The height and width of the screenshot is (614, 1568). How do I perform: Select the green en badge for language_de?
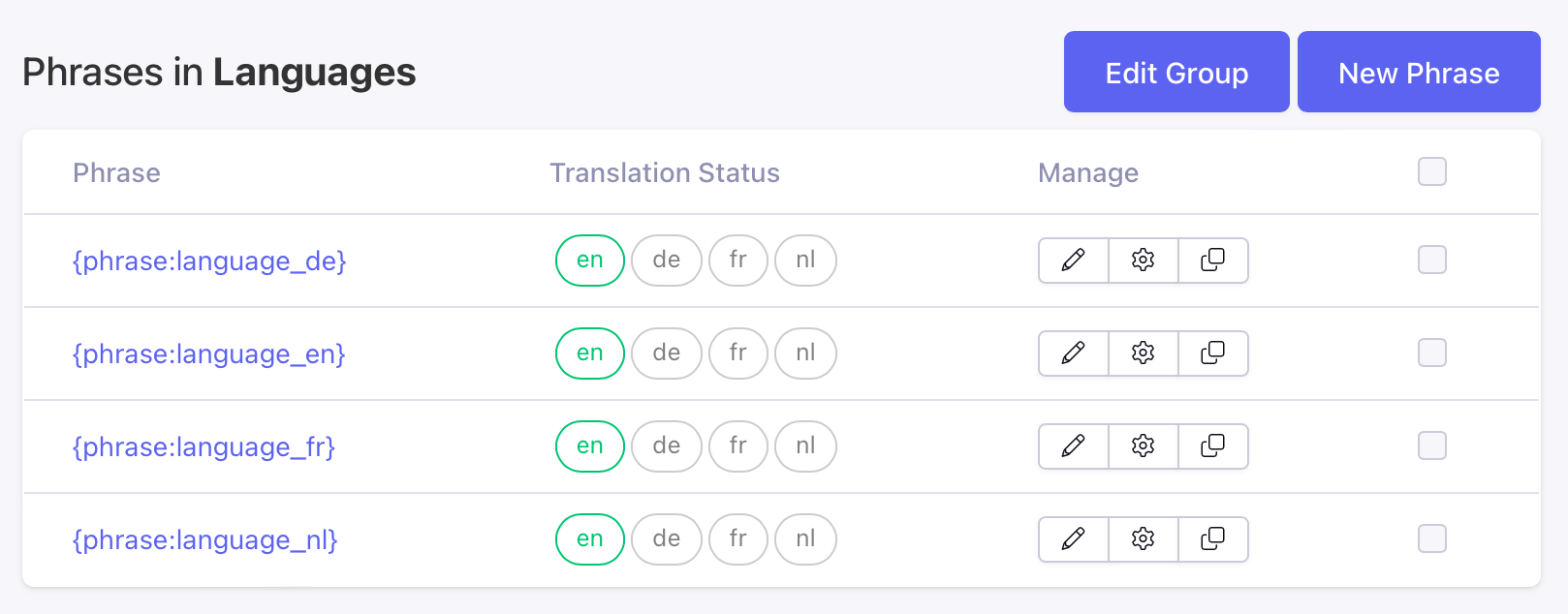point(590,261)
